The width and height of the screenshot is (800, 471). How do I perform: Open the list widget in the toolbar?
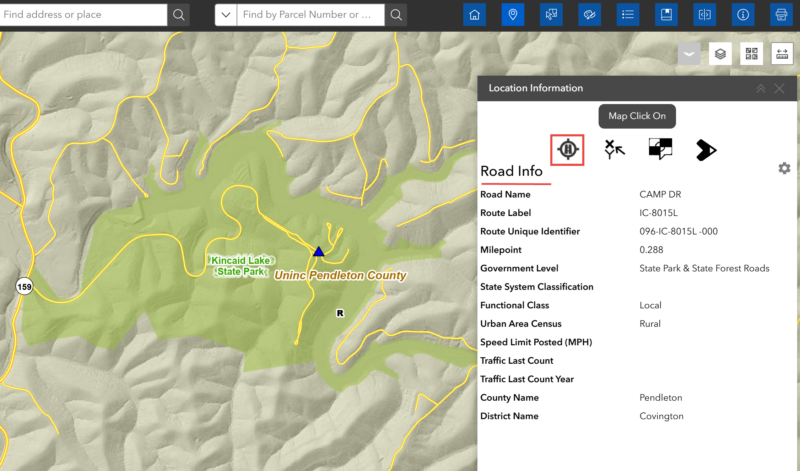[x=627, y=15]
